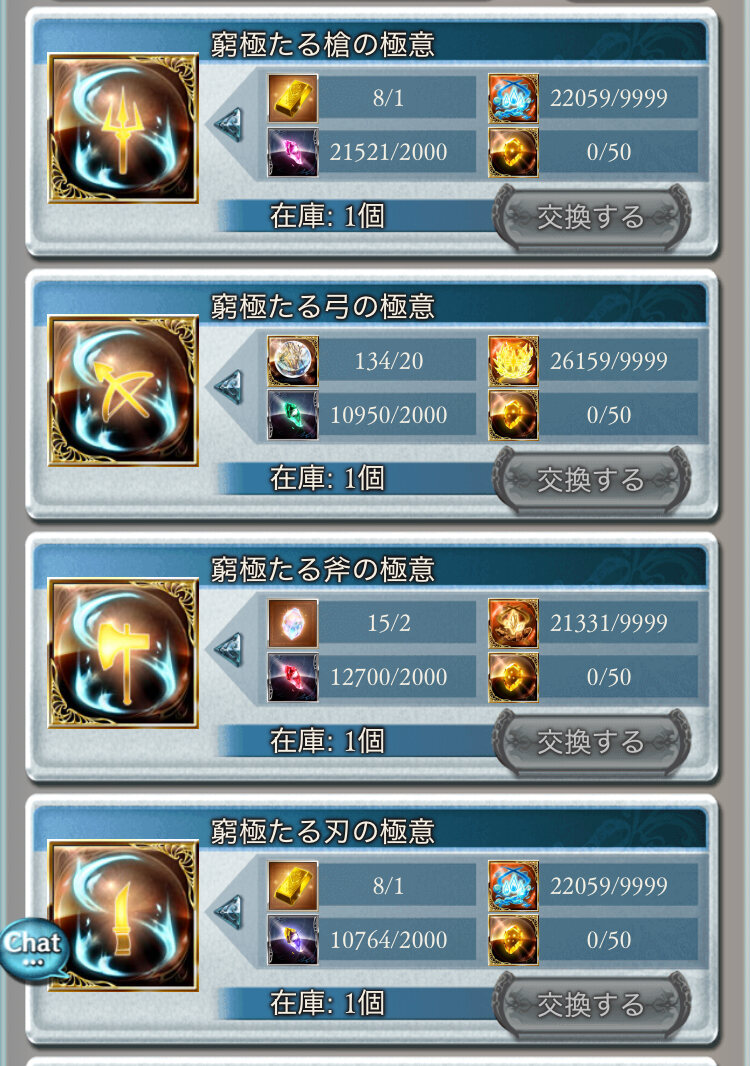The width and height of the screenshot is (750, 1066).
Task: Tap the dagger mastery orb icon
Action: click(x=123, y=915)
